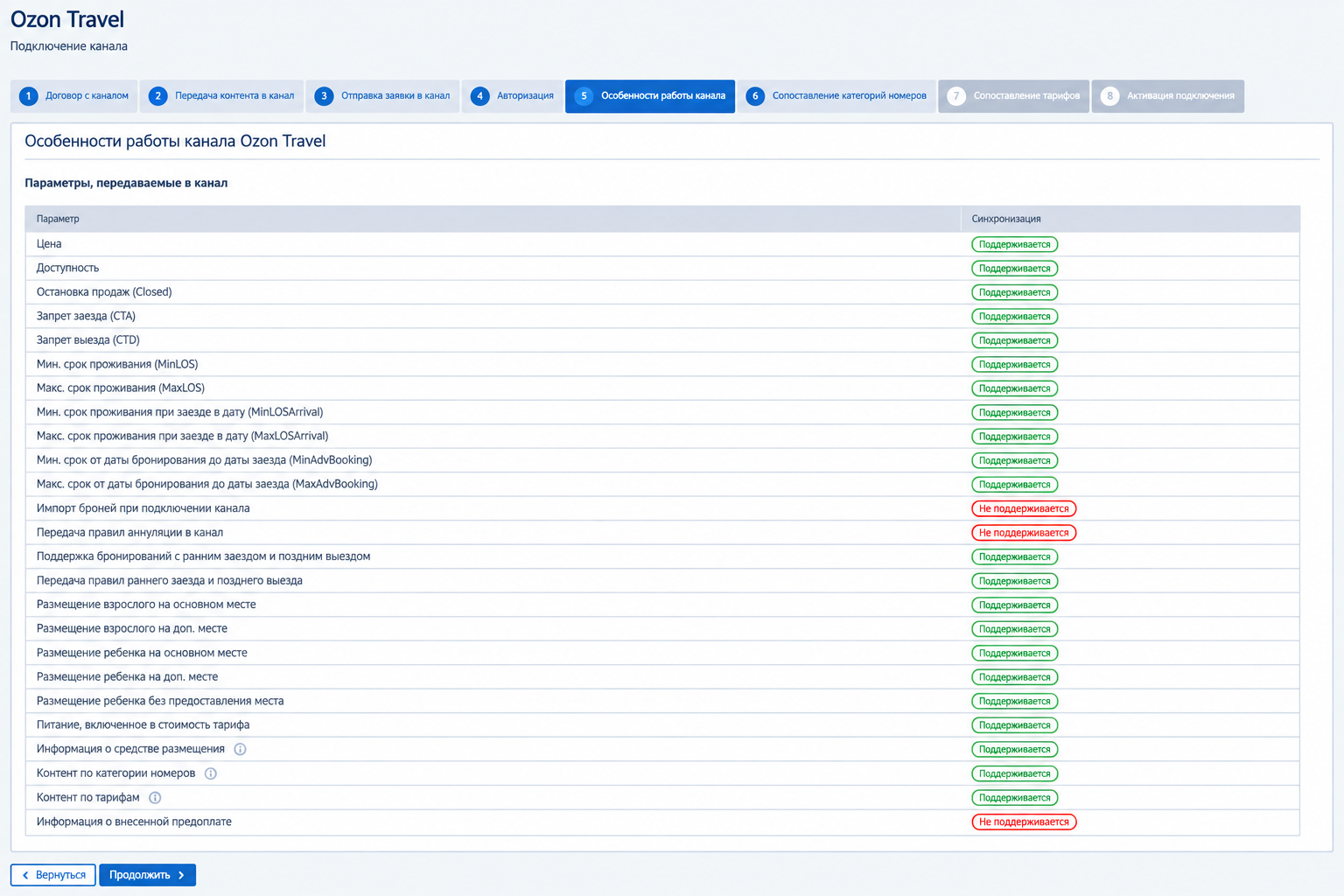Click the MinAdvBooking parameter row

click(x=662, y=460)
